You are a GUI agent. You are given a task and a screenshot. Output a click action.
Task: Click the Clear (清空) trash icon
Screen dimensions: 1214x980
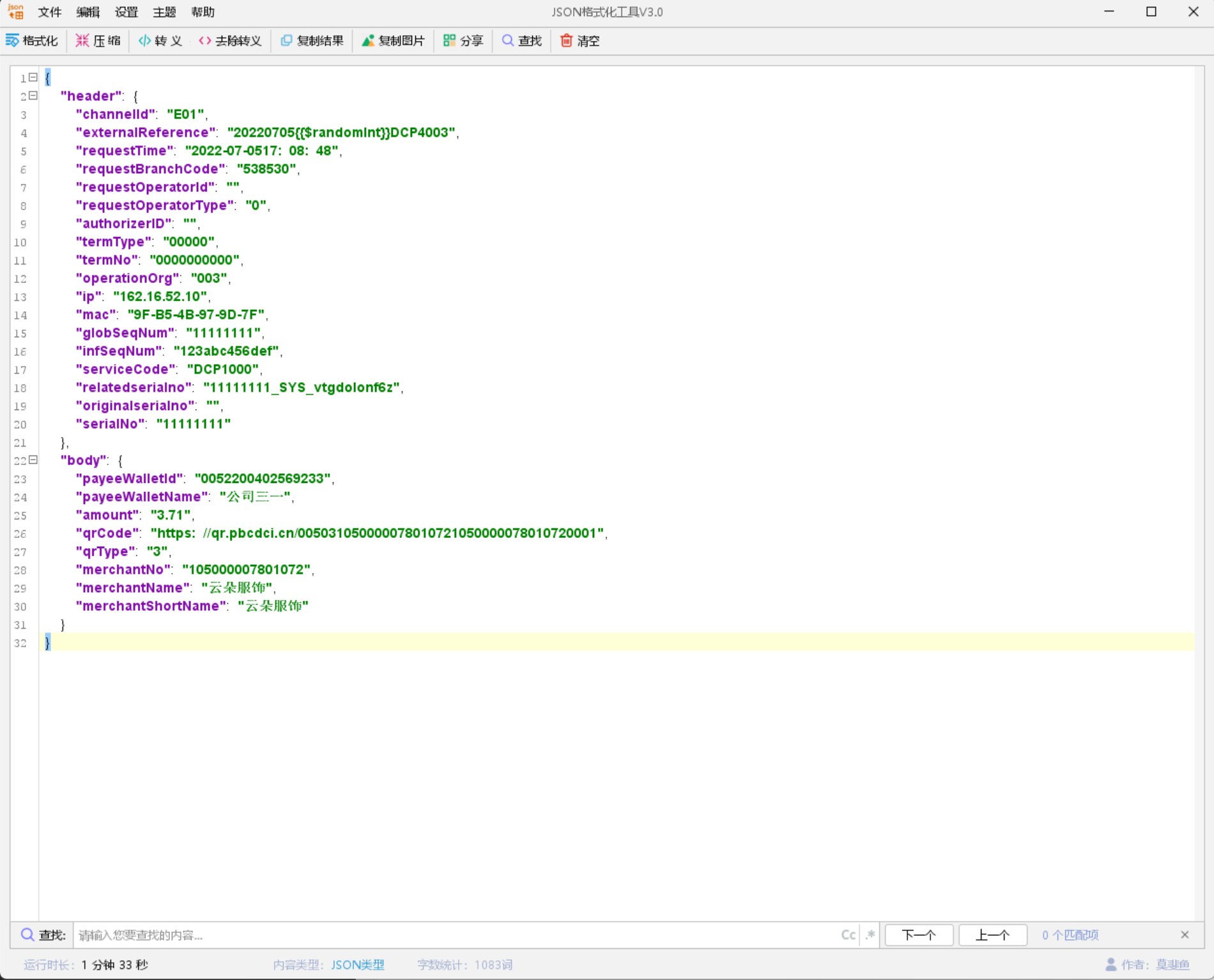tap(566, 41)
